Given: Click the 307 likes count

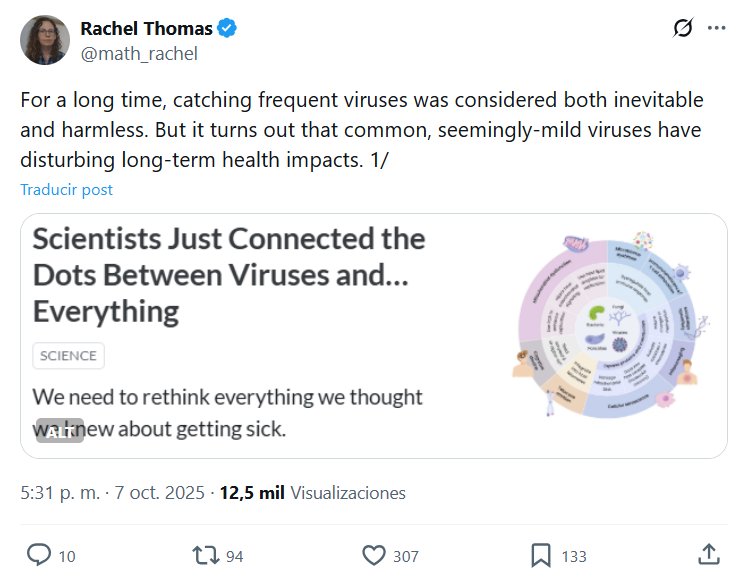Looking at the screenshot, I should point(406,556).
